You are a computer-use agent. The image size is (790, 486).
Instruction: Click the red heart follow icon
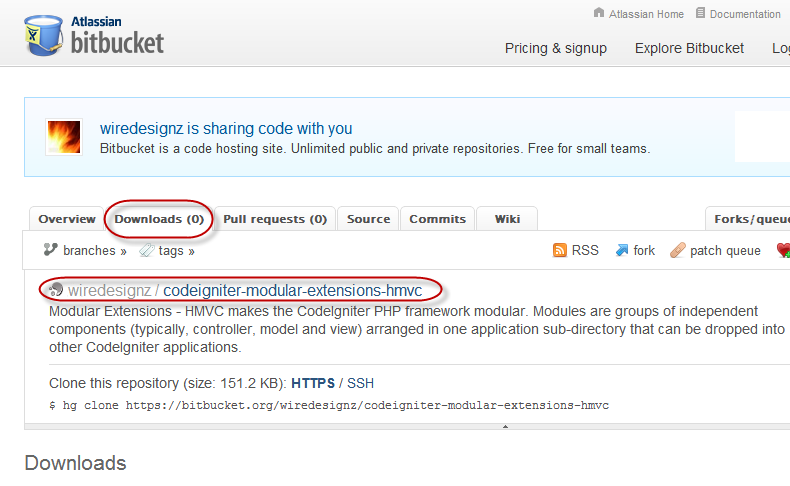783,250
